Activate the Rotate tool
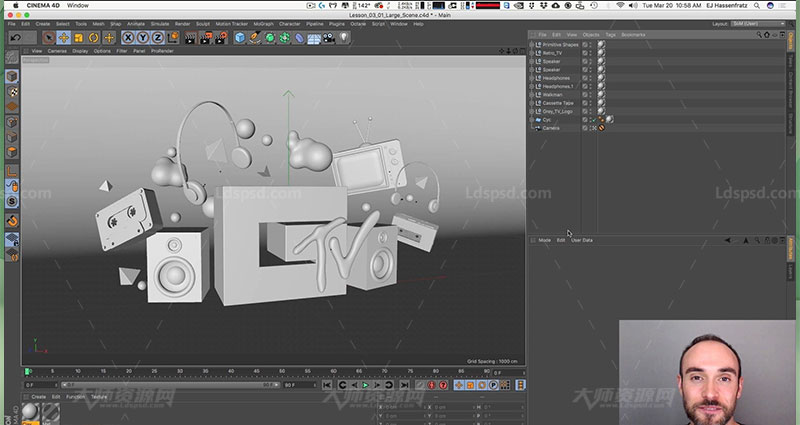Viewport: 800px width, 425px height. coord(93,37)
